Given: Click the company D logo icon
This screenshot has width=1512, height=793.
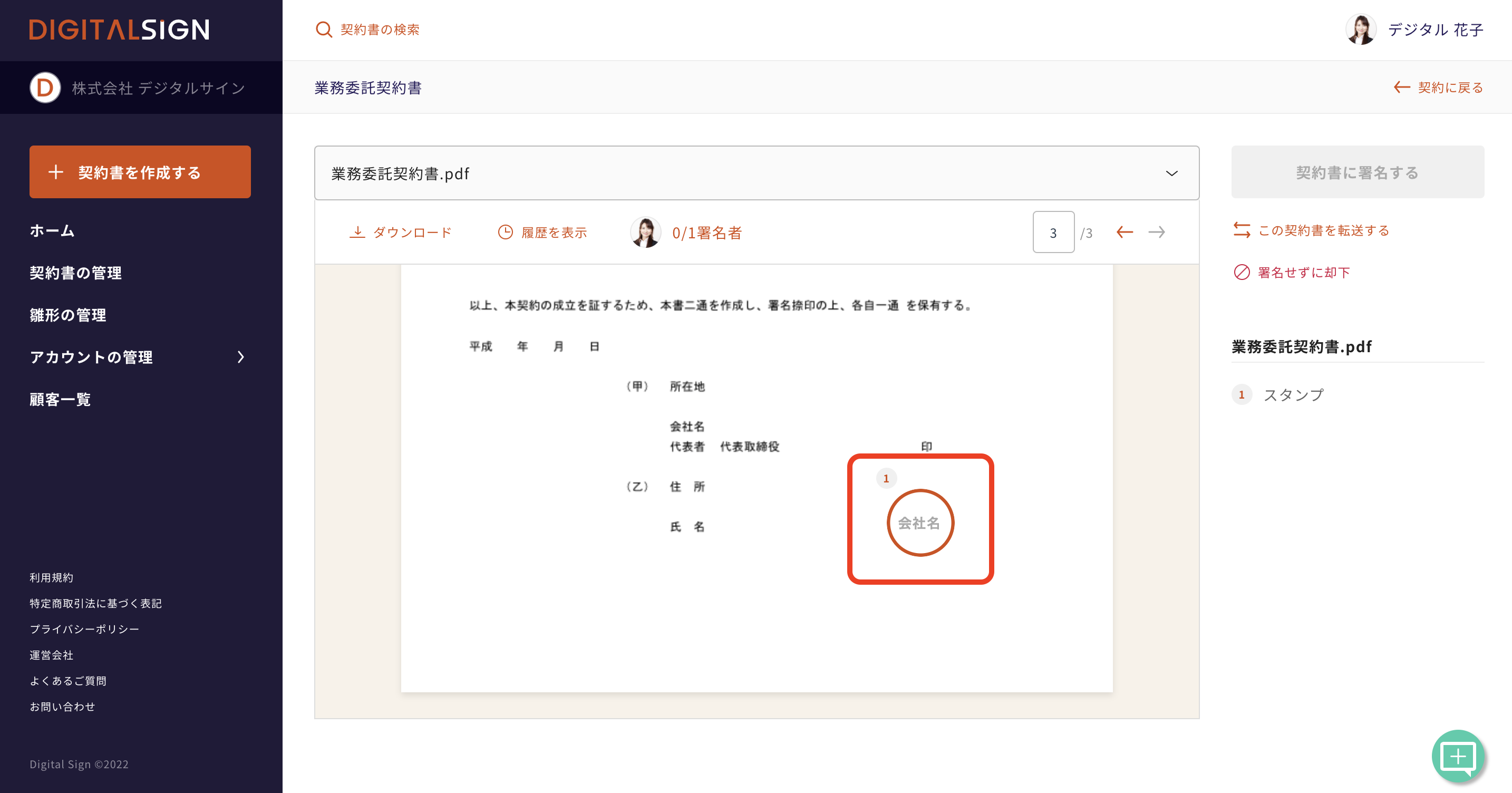Looking at the screenshot, I should point(45,88).
